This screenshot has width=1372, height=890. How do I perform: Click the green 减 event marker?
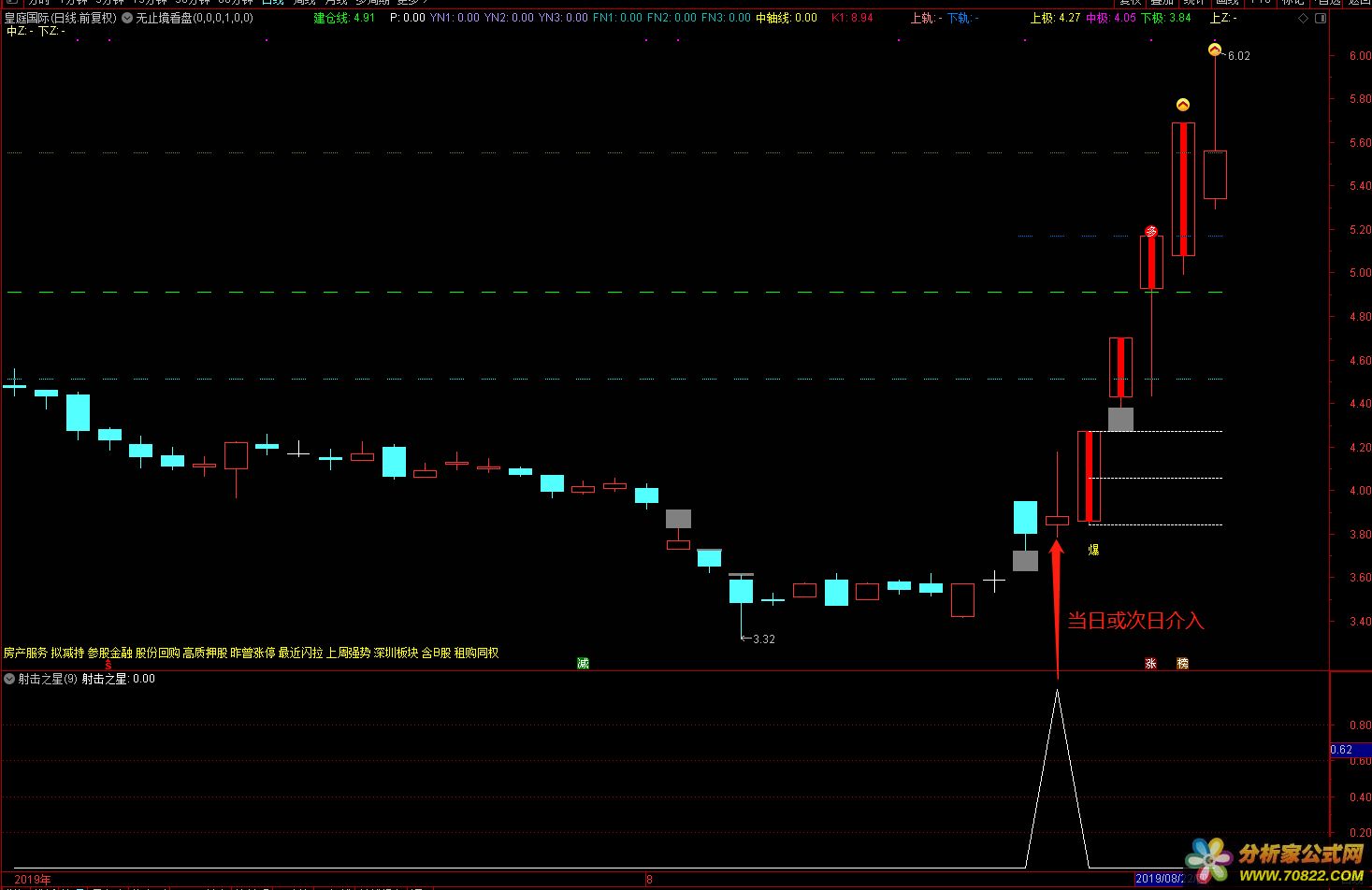(583, 664)
